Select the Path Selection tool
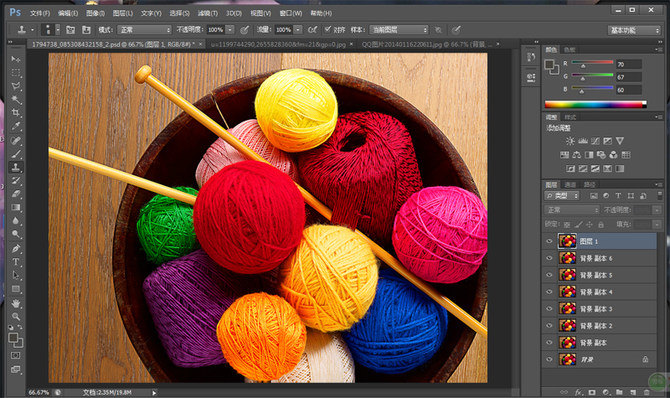Screen dimensions: 670x398 16,275
